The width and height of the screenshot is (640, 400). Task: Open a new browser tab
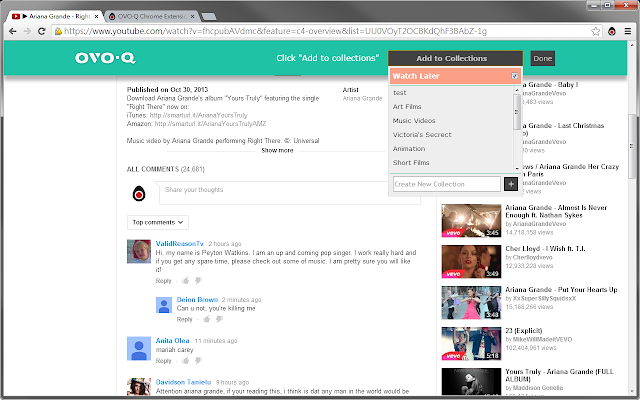(209, 16)
